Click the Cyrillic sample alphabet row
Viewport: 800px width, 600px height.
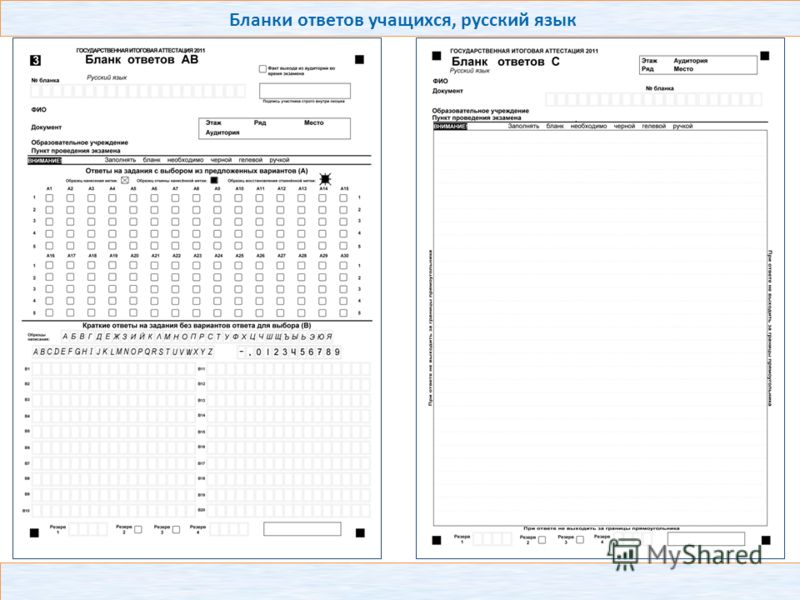coord(197,337)
